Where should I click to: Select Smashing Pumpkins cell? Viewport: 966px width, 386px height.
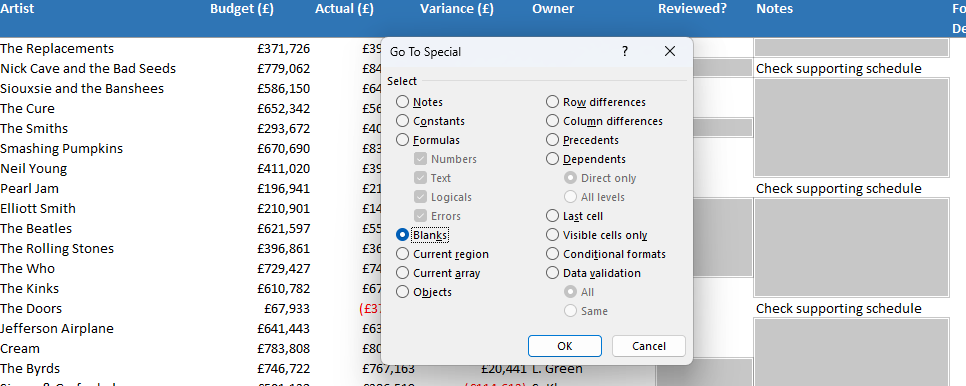click(62, 148)
